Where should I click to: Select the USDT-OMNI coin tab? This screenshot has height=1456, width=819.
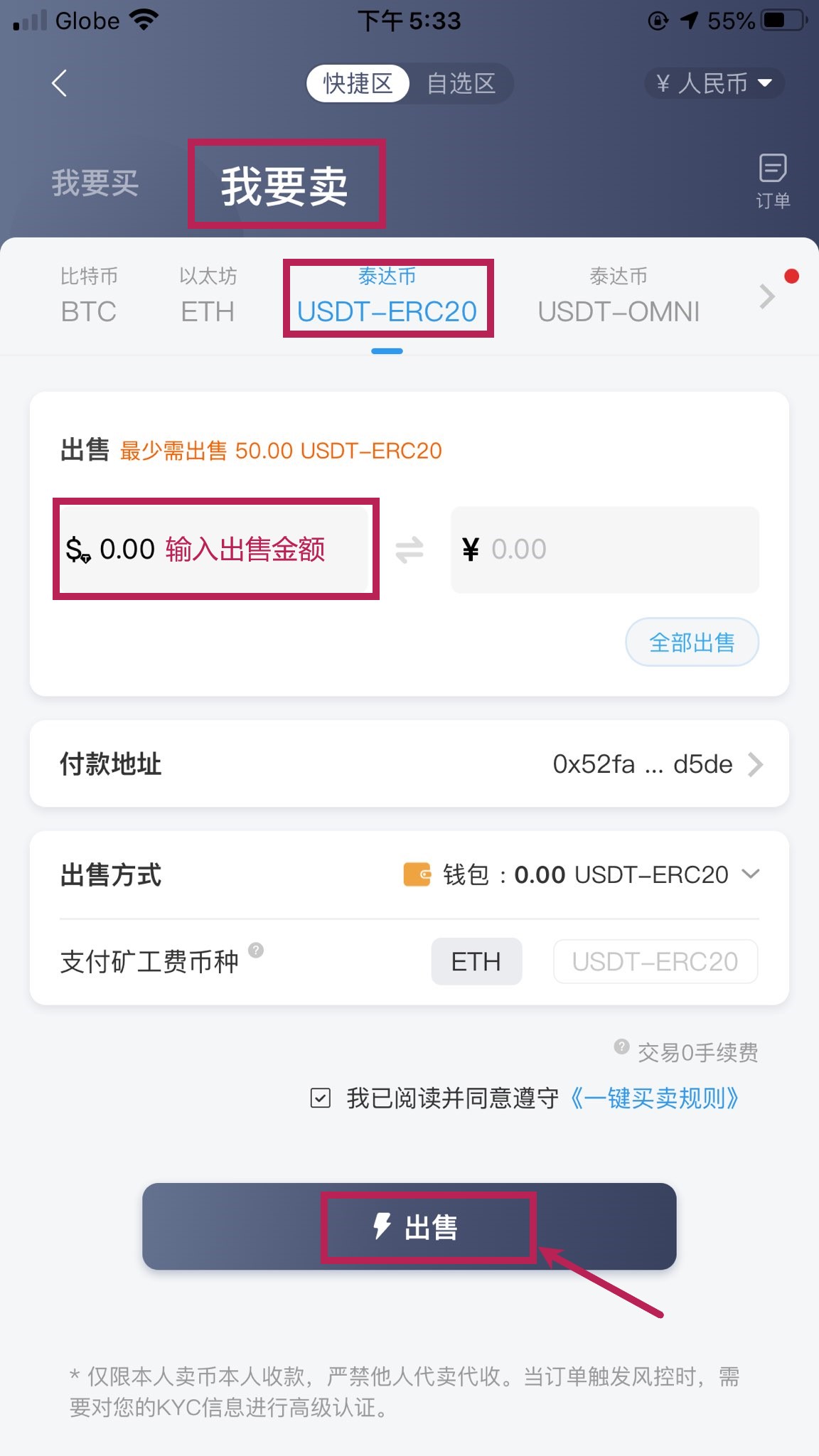pos(619,297)
